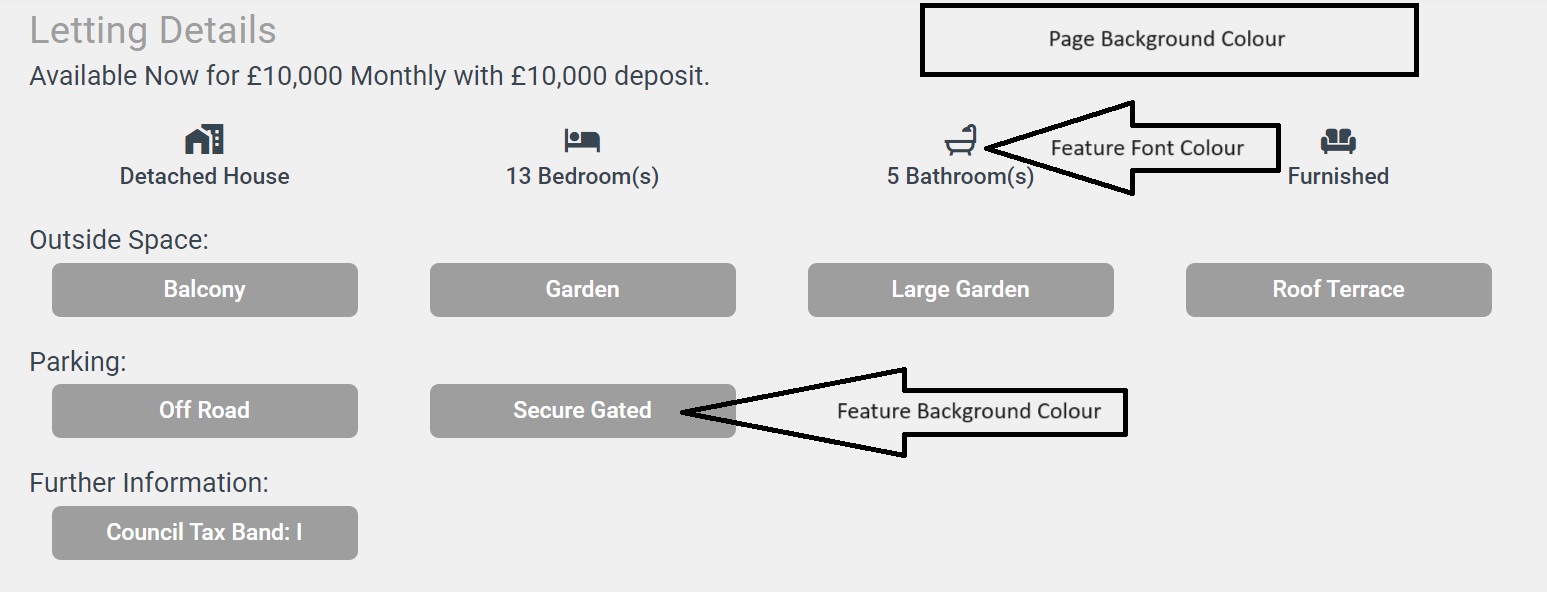Screen dimensions: 1547x592
Task: Click the Furnished label text
Action: [x=1338, y=177]
